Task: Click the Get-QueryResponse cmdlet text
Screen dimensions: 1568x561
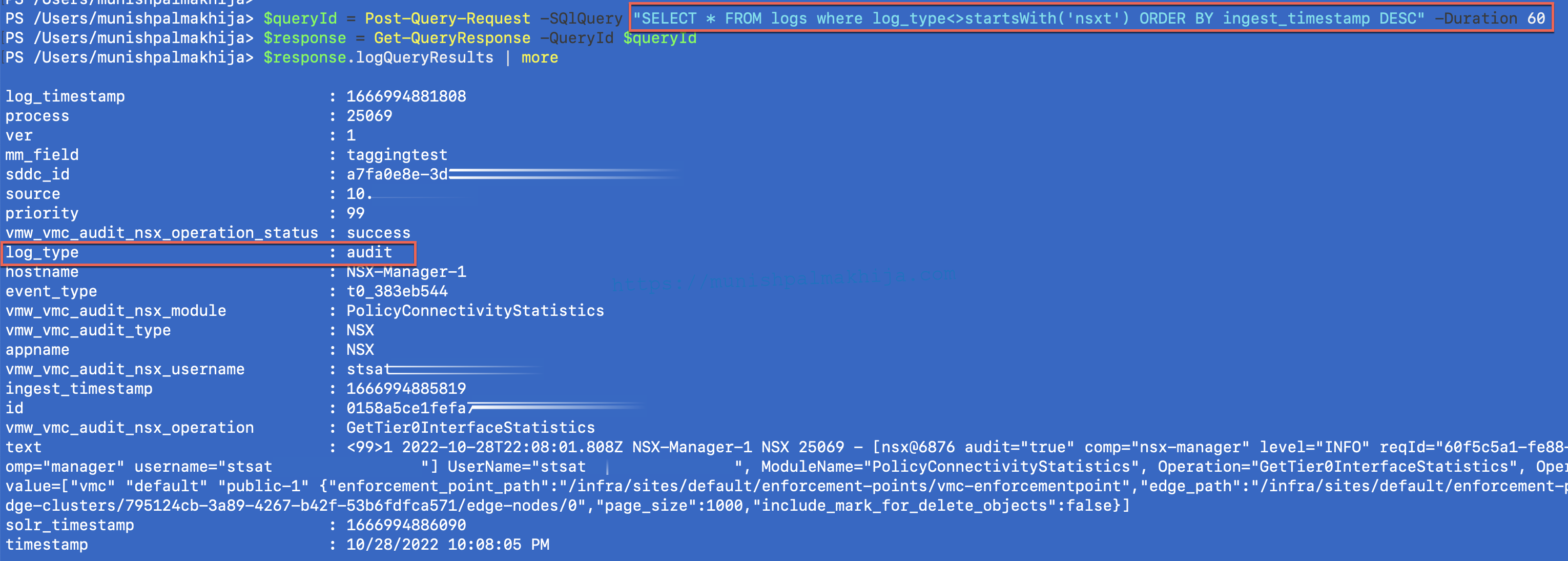Action: (x=452, y=38)
